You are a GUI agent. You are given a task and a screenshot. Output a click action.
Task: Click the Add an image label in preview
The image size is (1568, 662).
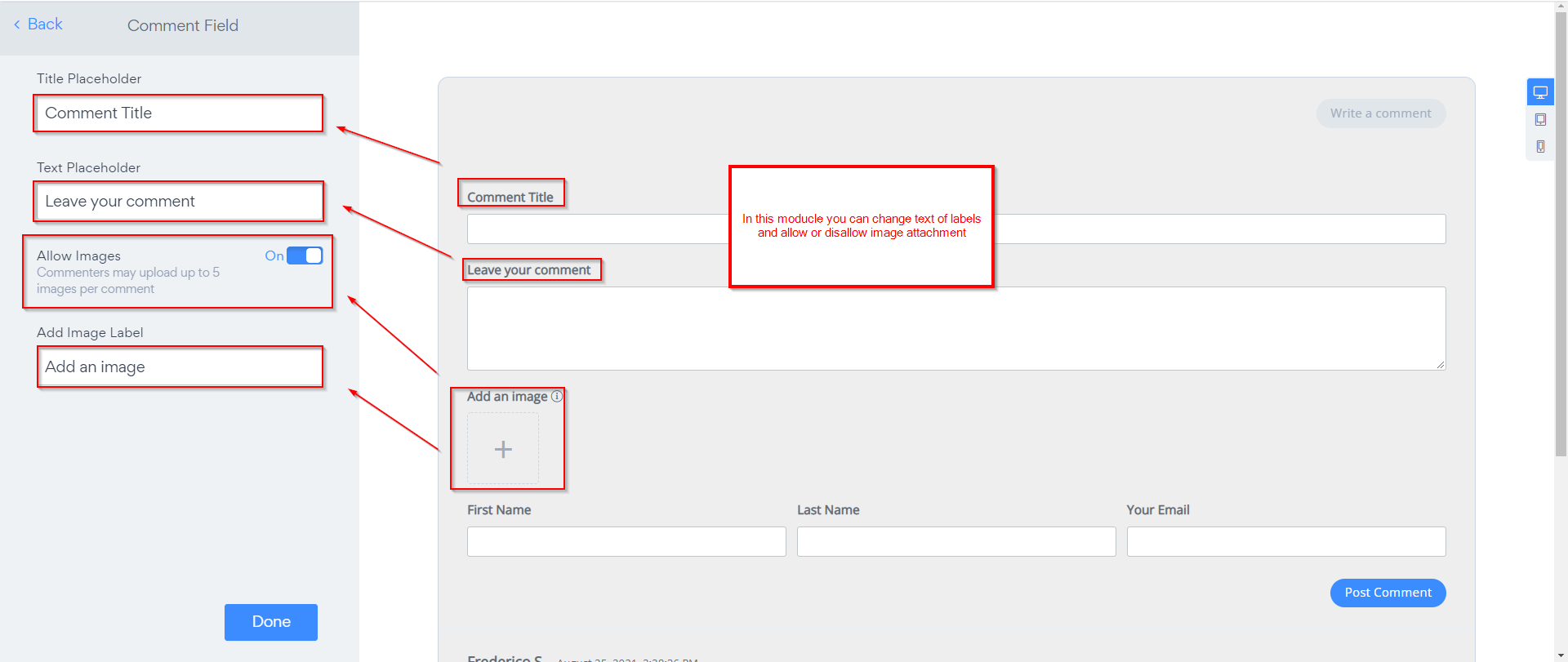[x=507, y=397]
